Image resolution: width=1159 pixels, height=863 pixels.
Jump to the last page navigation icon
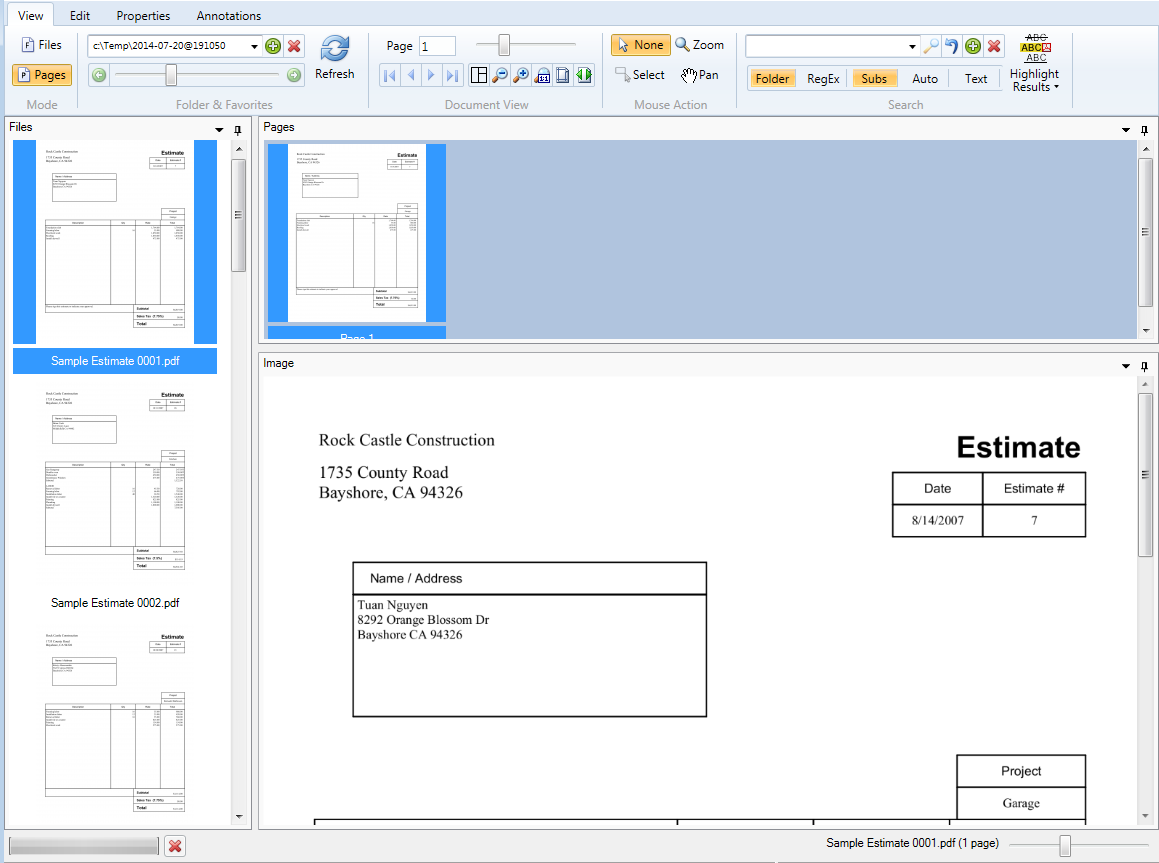452,75
